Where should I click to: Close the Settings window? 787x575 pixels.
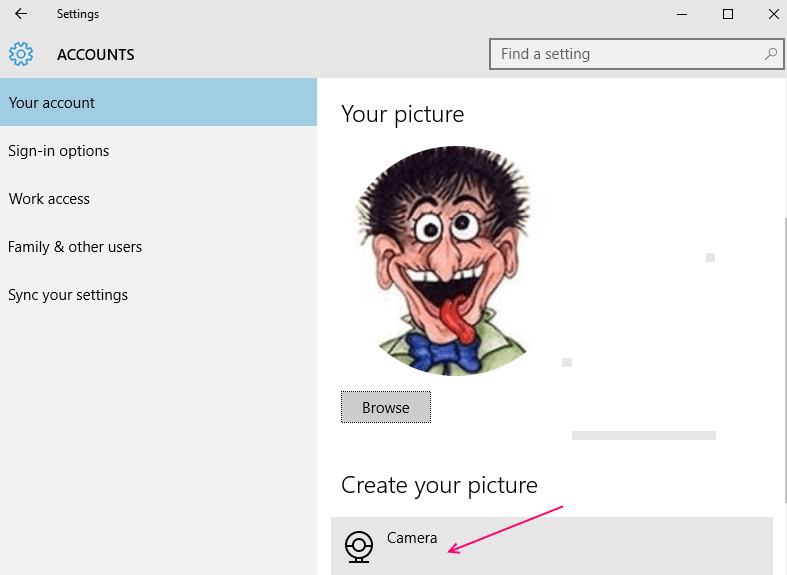(773, 14)
